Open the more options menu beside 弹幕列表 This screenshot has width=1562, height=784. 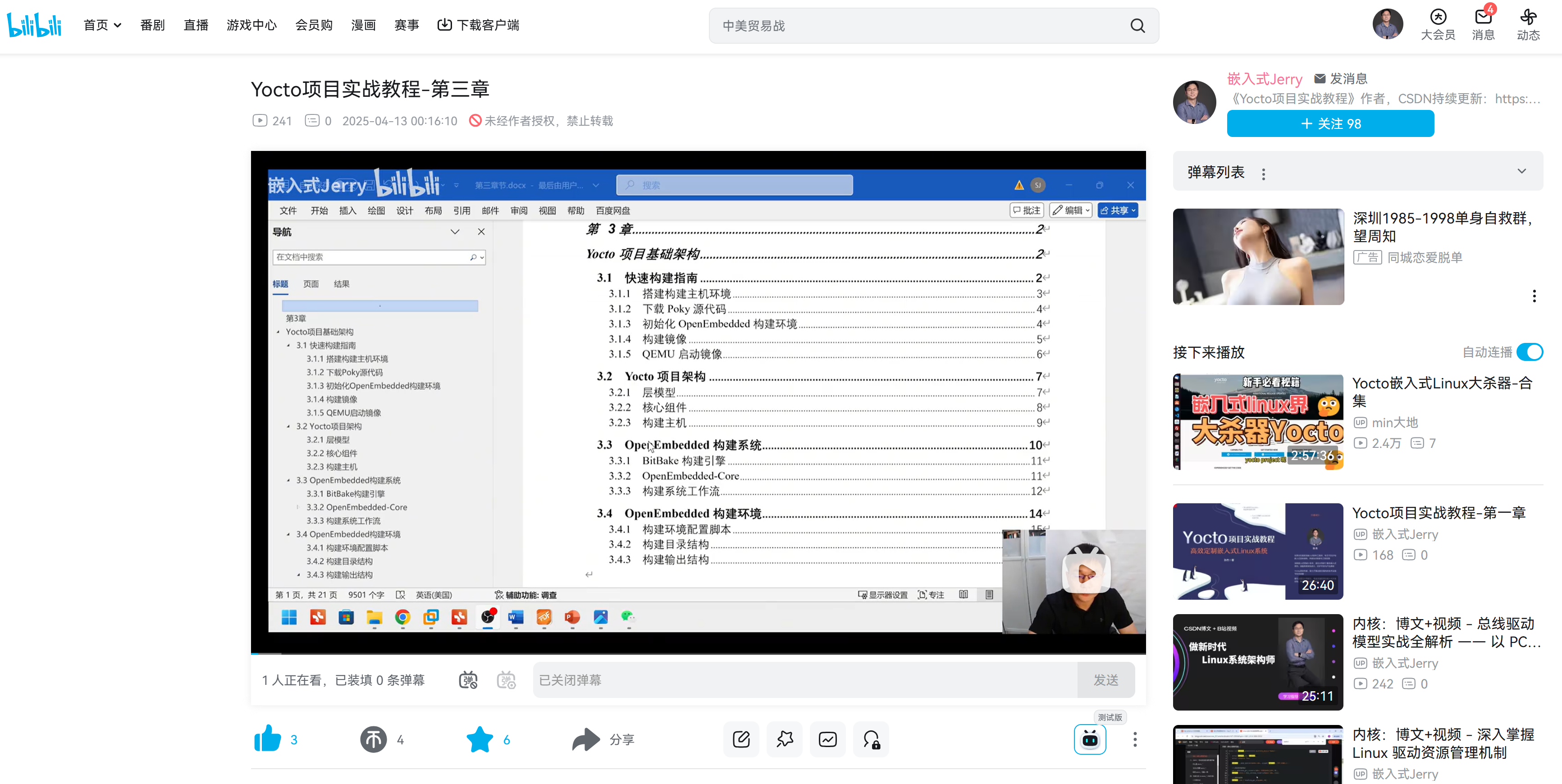click(1263, 174)
